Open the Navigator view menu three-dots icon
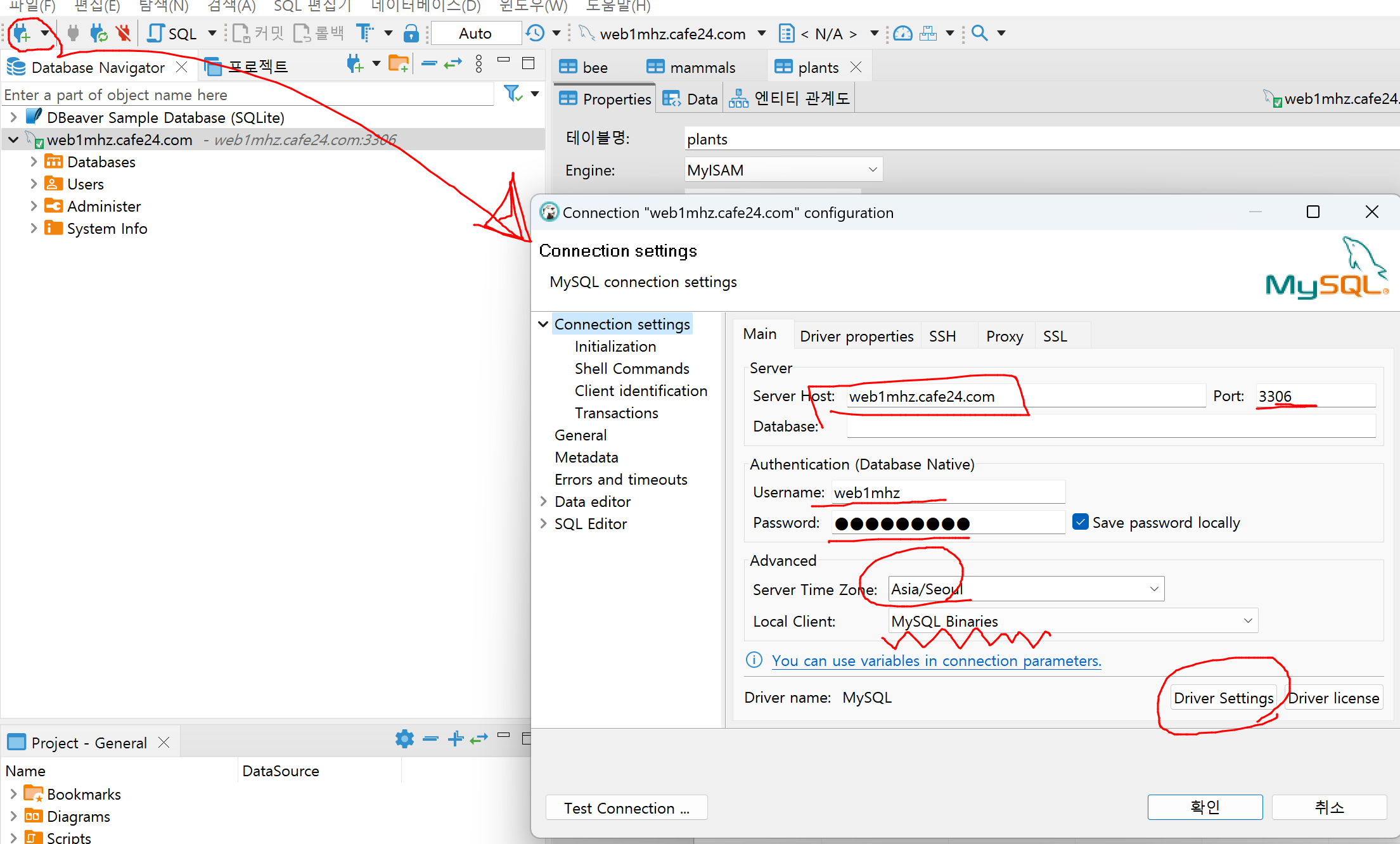The image size is (1400, 844). pos(479,63)
